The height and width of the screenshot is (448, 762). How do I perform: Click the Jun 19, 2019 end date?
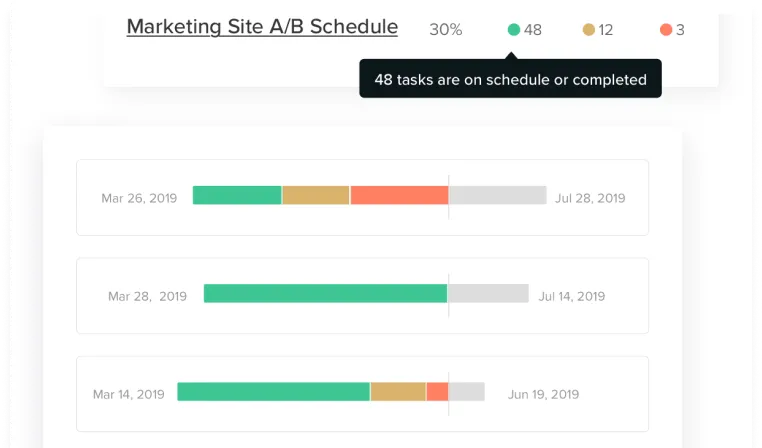coord(543,394)
